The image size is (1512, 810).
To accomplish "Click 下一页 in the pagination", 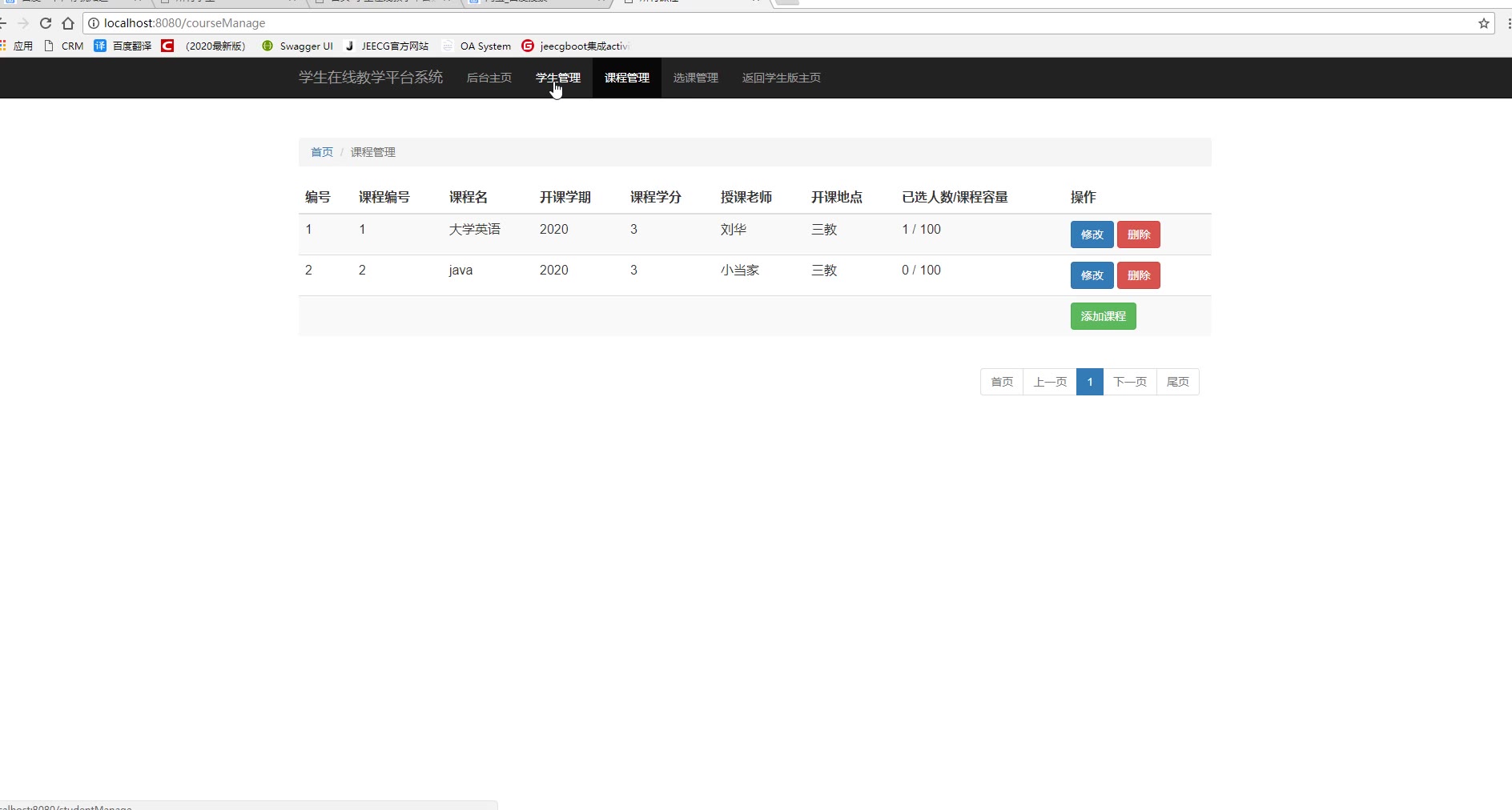I will (x=1130, y=382).
